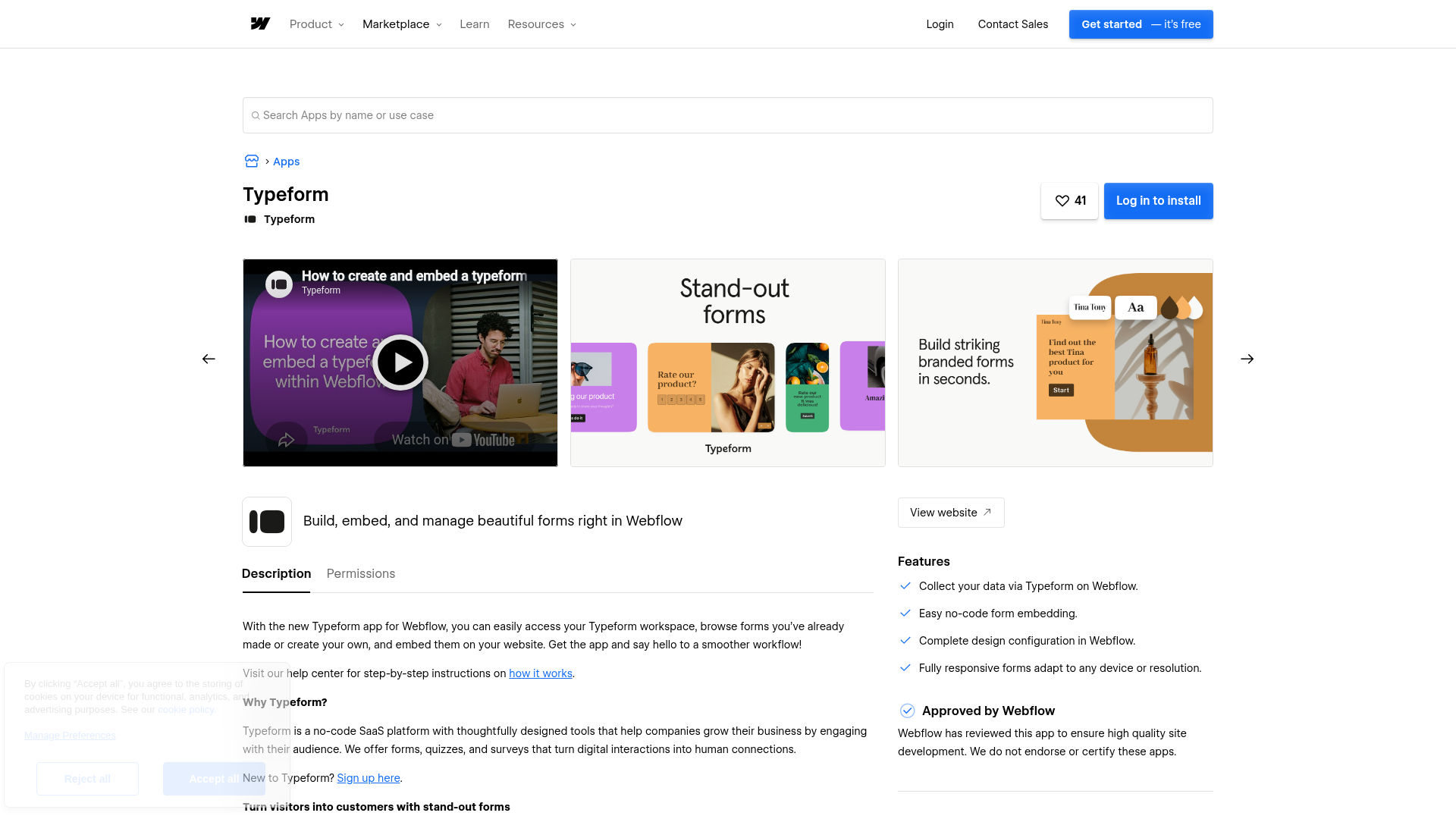Click the 'Build, embed, and manage beautiful forms' tagline
Viewport: 1456px width, 819px height.
(493, 521)
